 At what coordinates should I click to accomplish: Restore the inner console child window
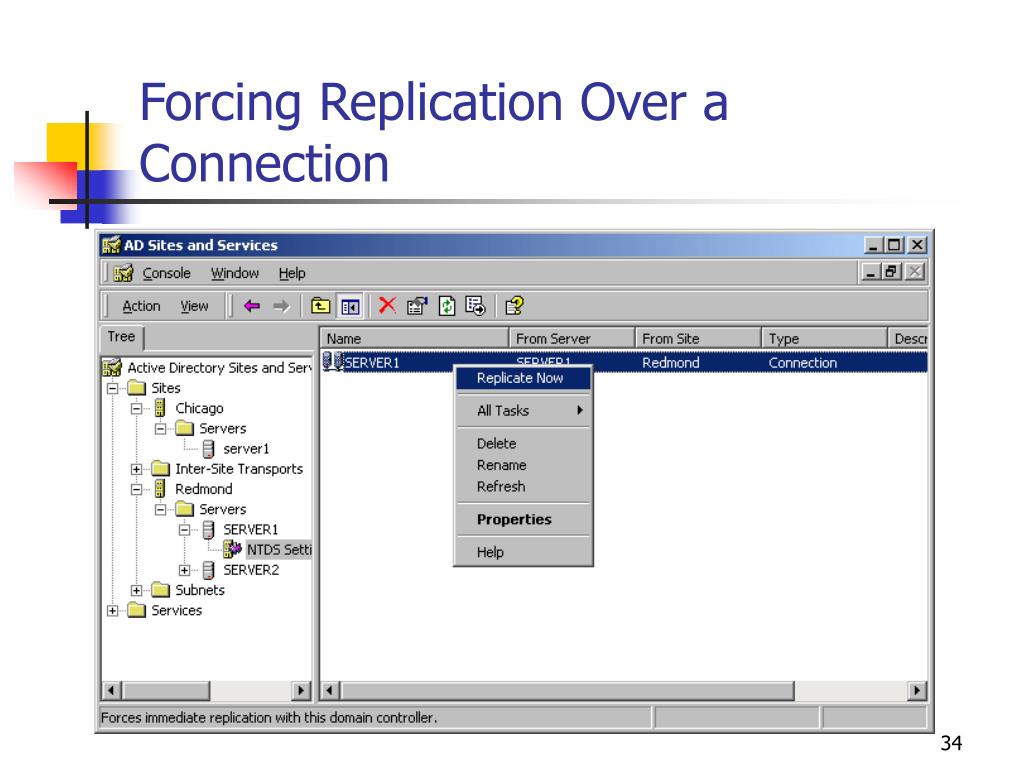click(892, 271)
